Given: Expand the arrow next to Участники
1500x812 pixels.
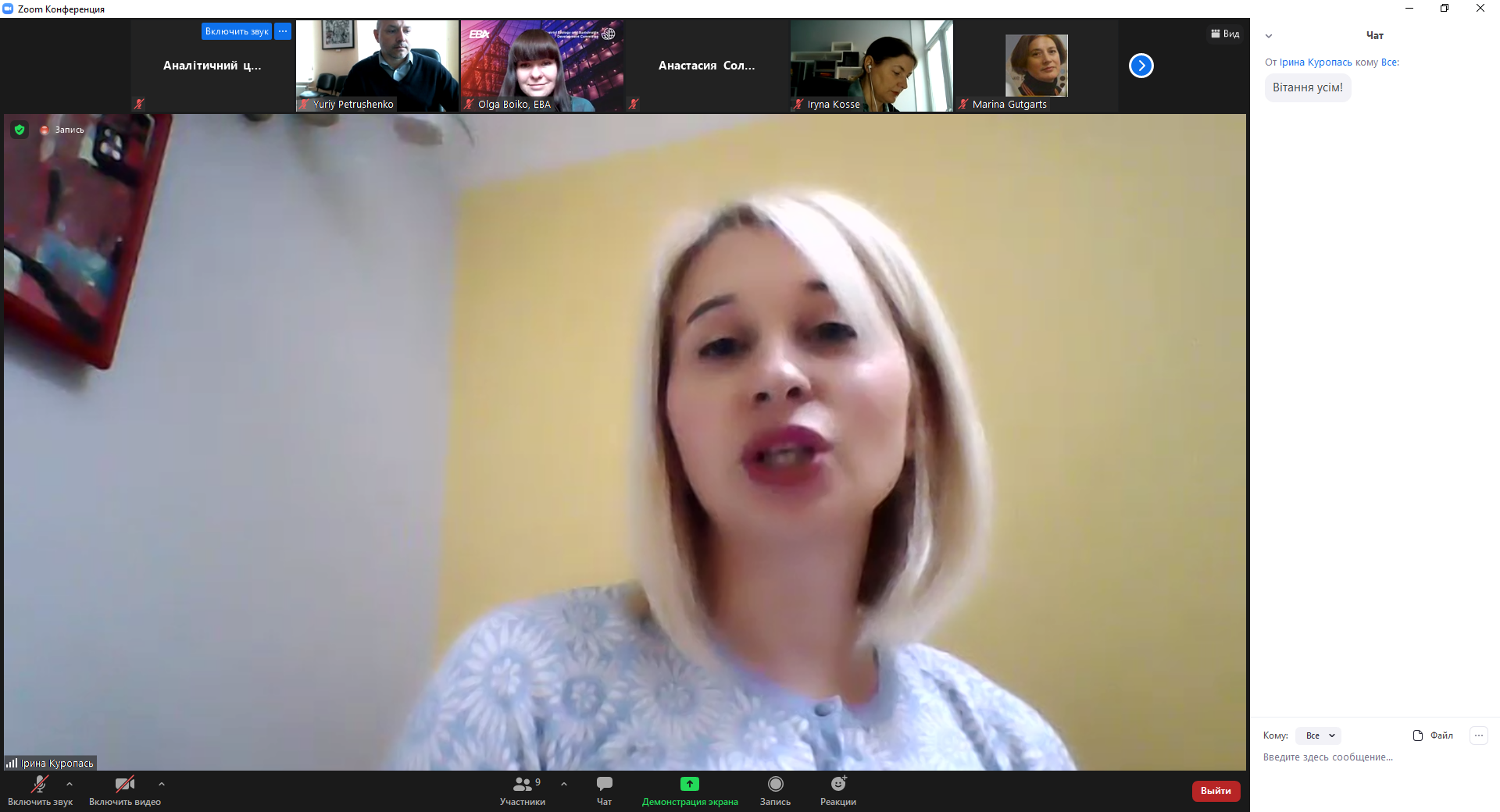Looking at the screenshot, I should (x=564, y=784).
